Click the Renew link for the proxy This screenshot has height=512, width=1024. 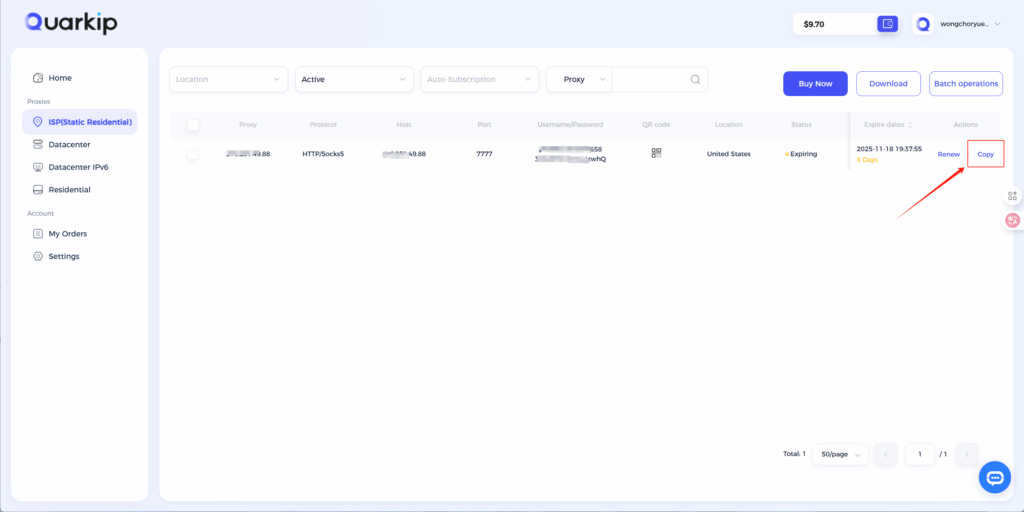(x=948, y=154)
